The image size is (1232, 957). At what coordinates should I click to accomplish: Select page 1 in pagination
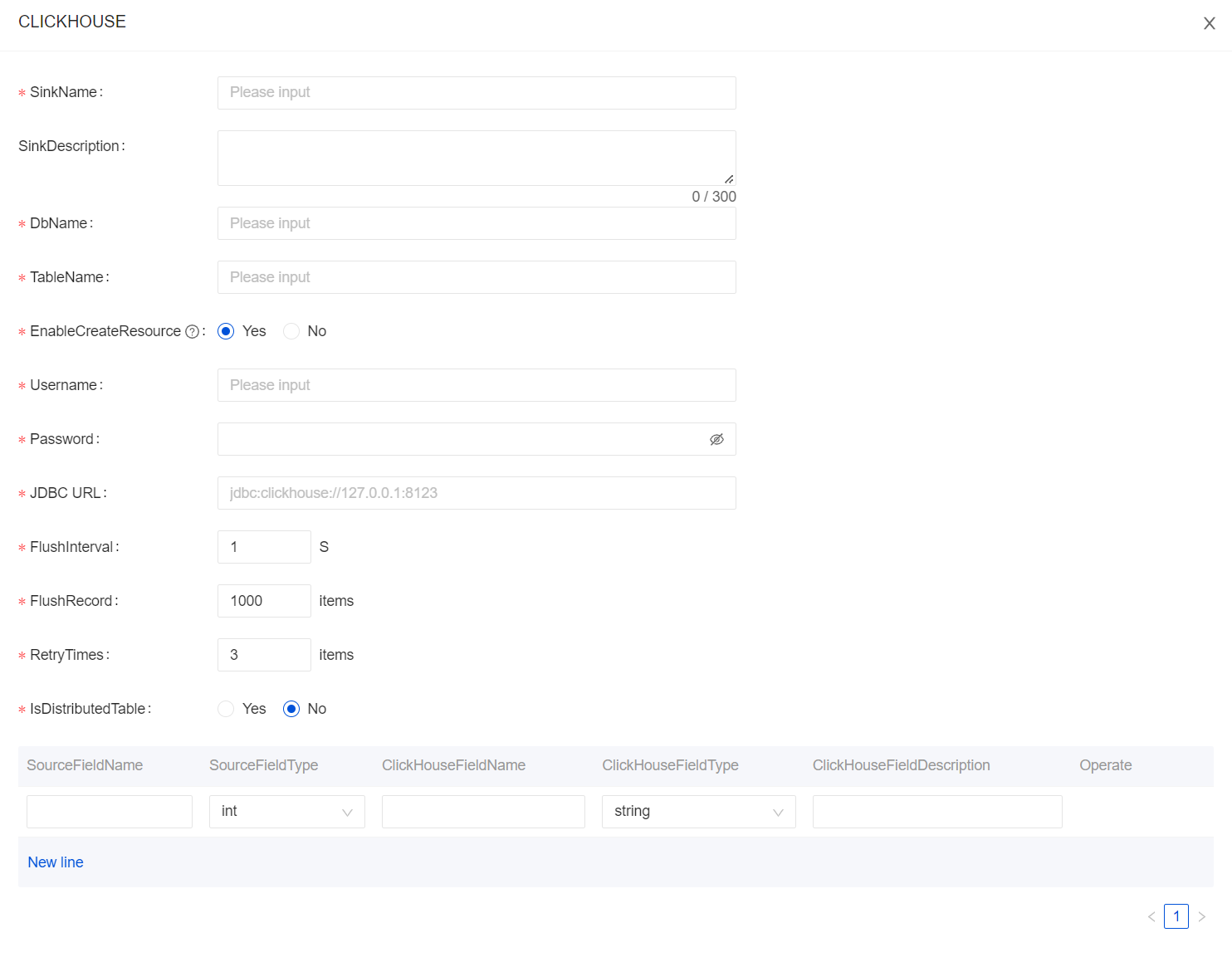(x=1176, y=916)
